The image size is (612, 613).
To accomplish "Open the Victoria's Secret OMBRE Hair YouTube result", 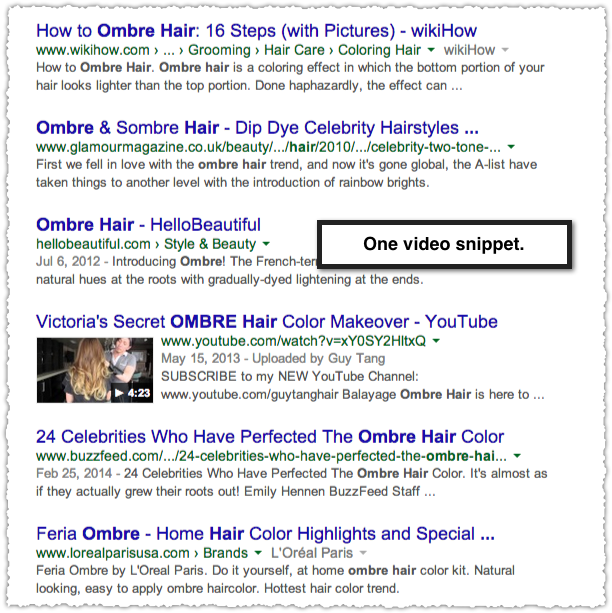I will pos(267,322).
